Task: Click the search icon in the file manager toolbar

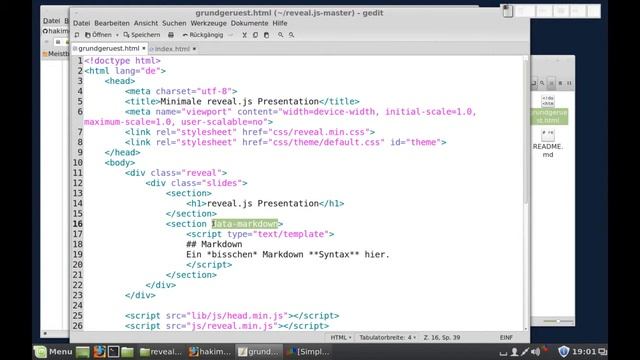Action: click(x=542, y=83)
